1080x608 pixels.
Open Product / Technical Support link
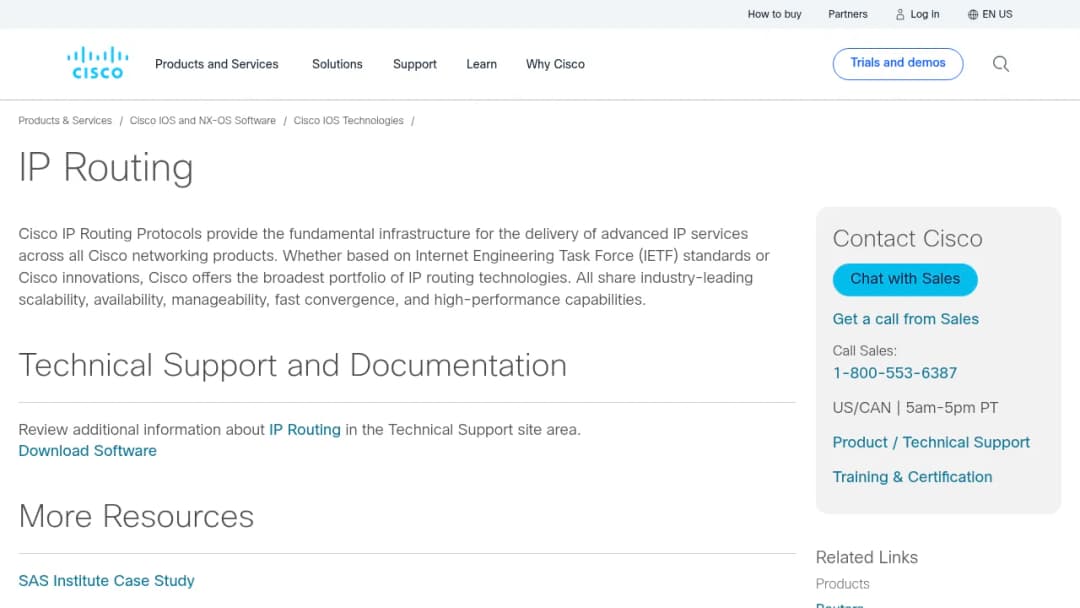[x=931, y=442]
